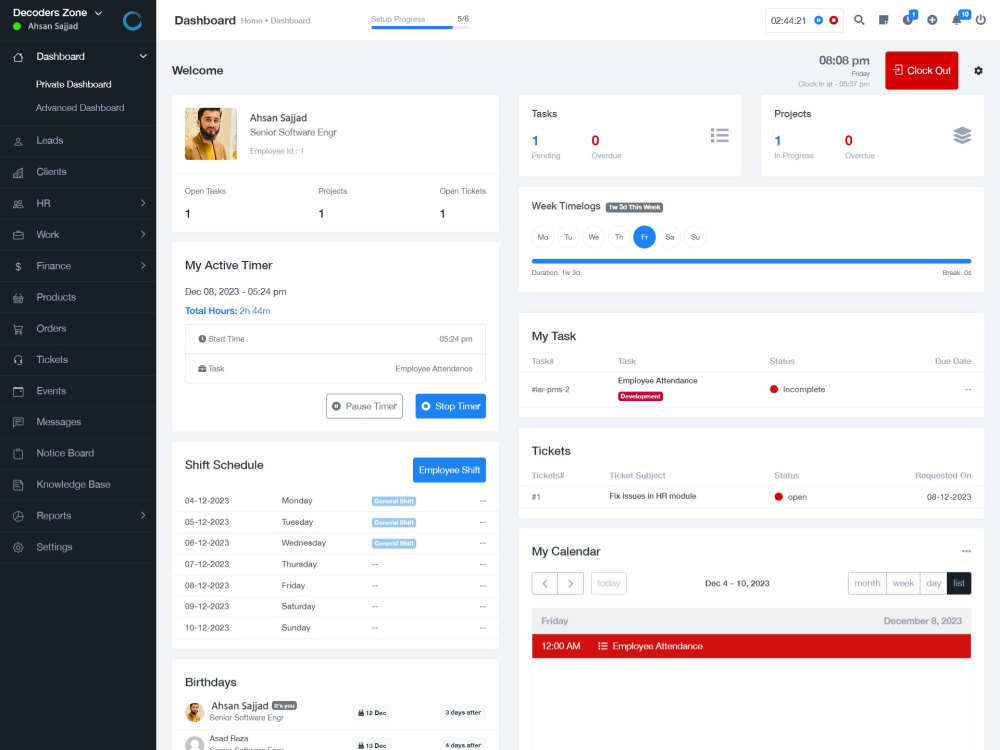The image size is (1000, 750).
Task: Click the tasks list icon in Tasks card
Action: pos(719,135)
